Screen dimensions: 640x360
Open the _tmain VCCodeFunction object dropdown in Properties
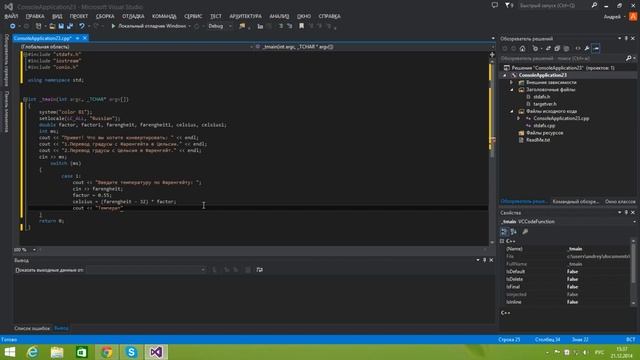pos(568,222)
